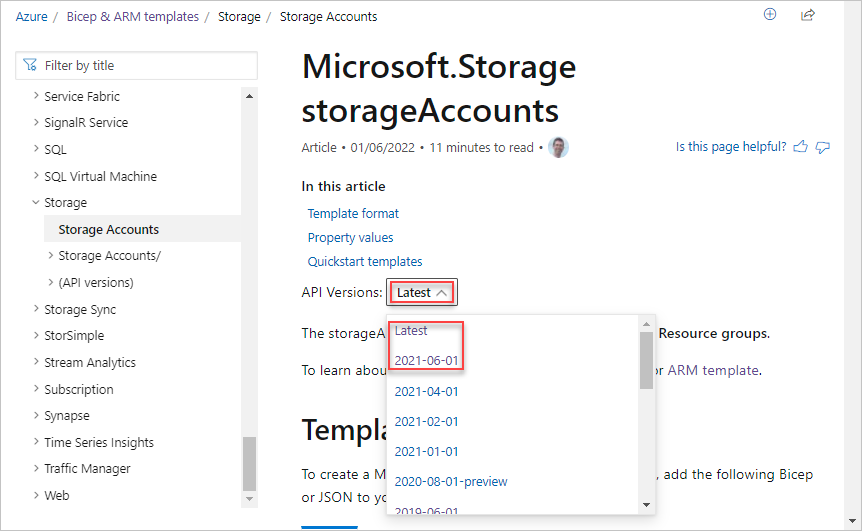
Task: Click the sidebar scrollbar down arrow
Action: pos(249,499)
